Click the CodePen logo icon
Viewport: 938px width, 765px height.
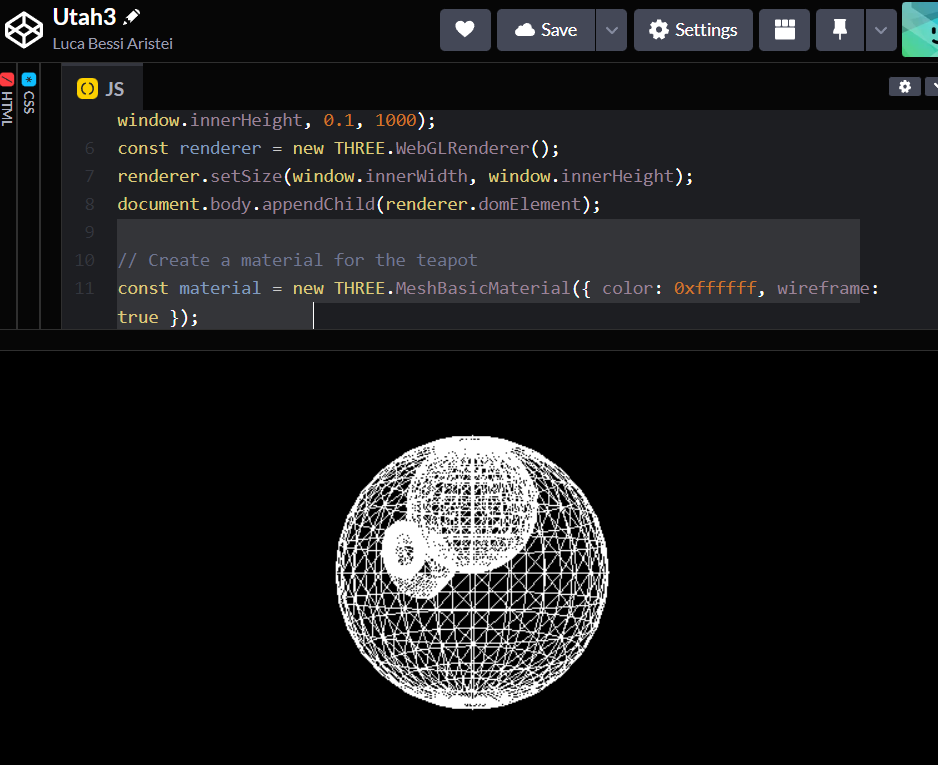pyautogui.click(x=24, y=29)
